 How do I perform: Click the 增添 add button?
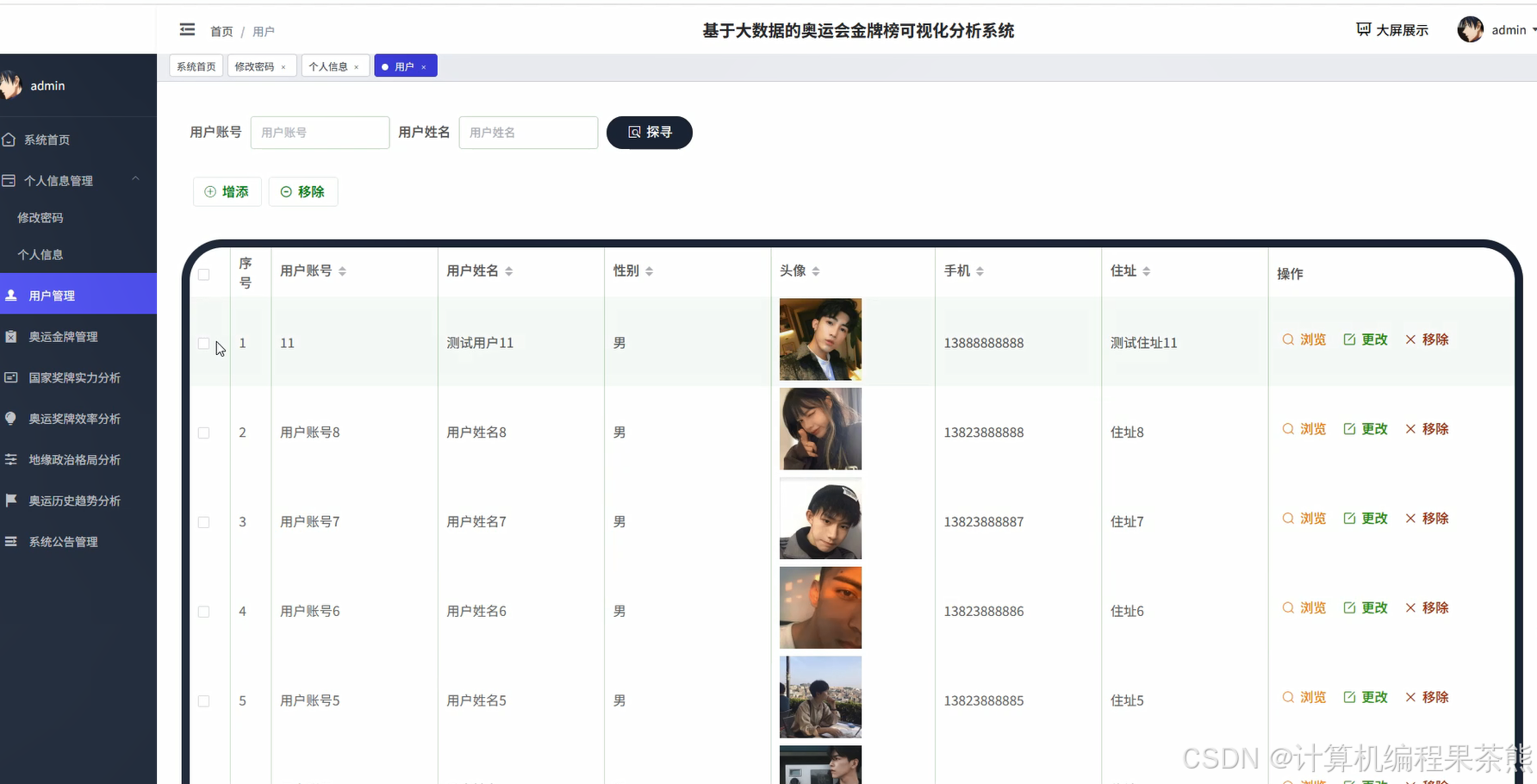coord(227,192)
